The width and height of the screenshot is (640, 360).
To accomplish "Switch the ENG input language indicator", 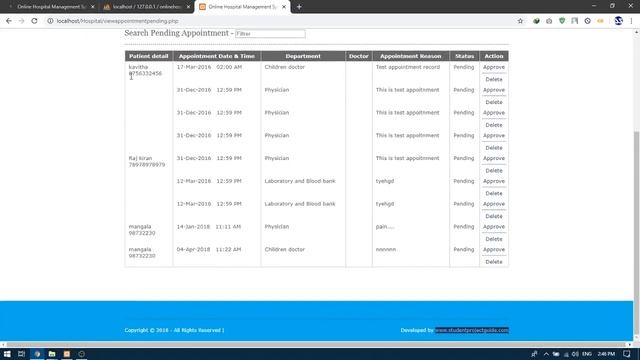I will 587,354.
